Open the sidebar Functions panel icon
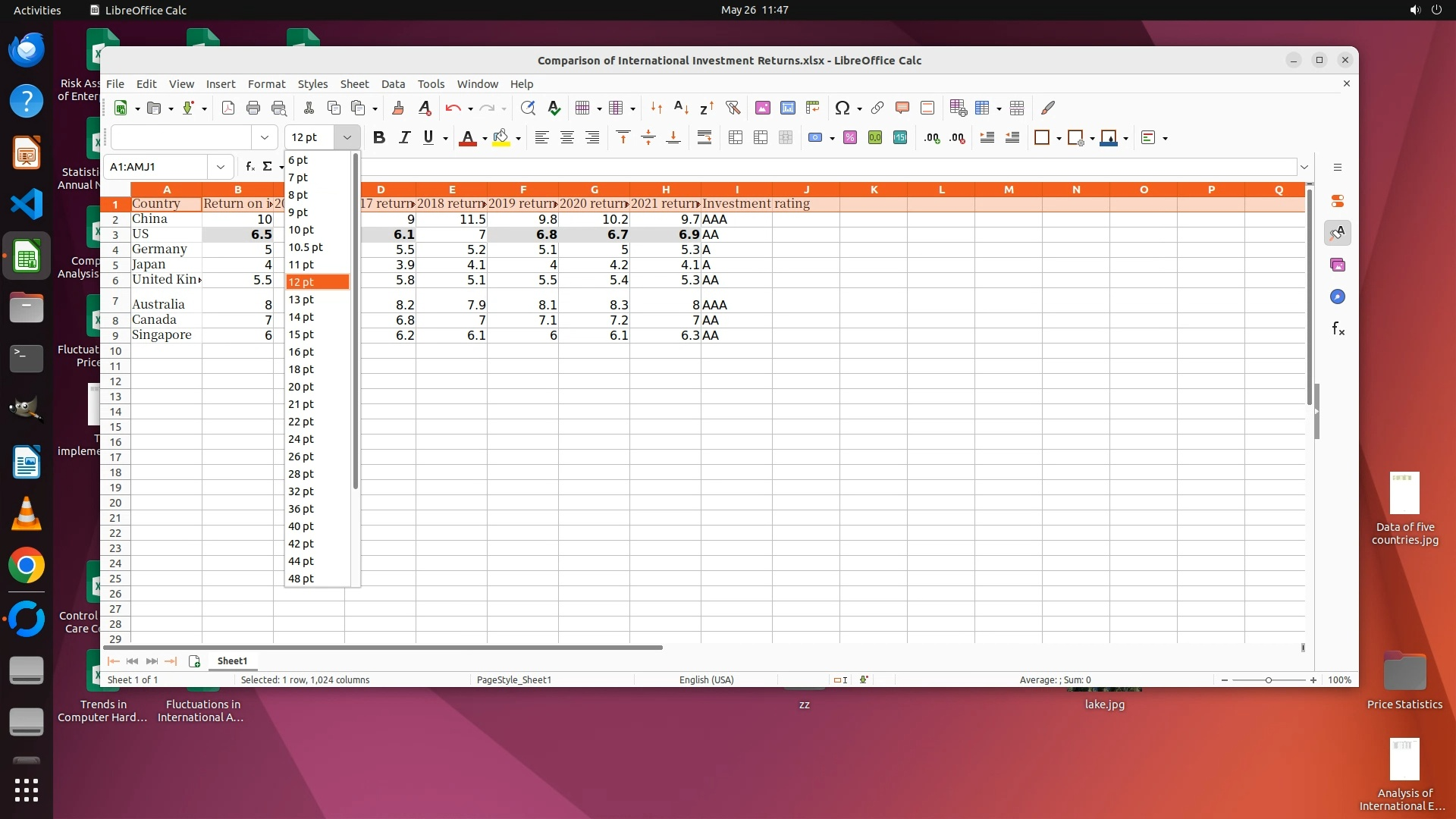 [1338, 328]
